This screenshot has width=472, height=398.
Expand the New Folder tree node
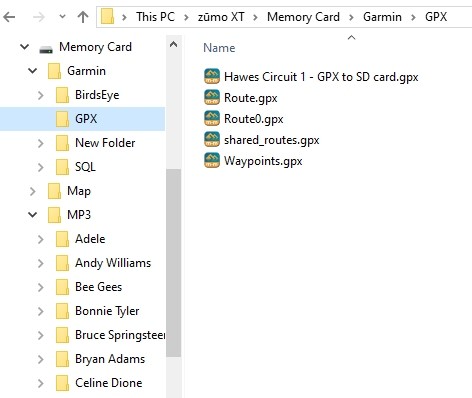click(41, 143)
